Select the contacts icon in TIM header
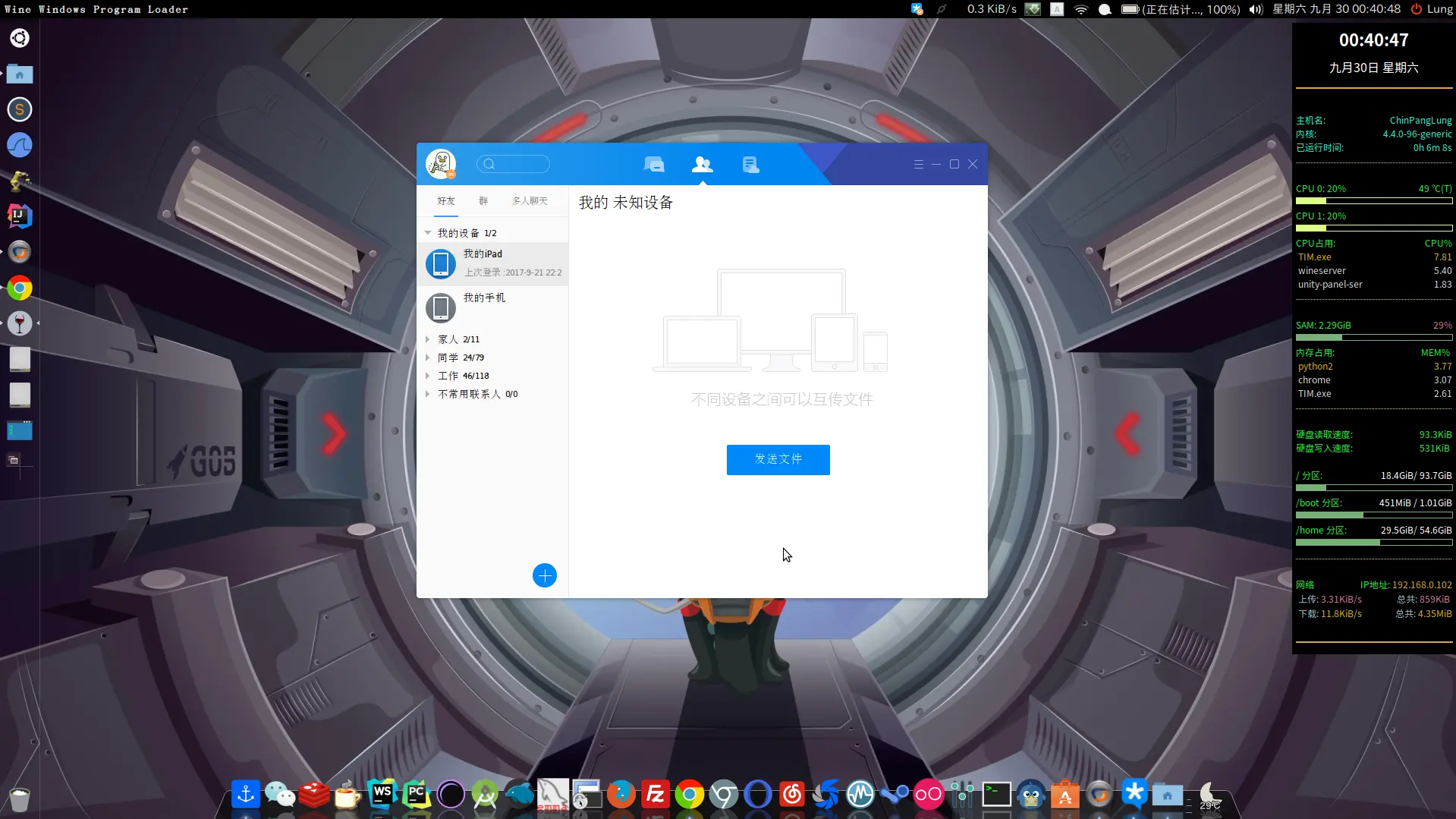Viewport: 1456px width, 819px height. tap(703, 164)
